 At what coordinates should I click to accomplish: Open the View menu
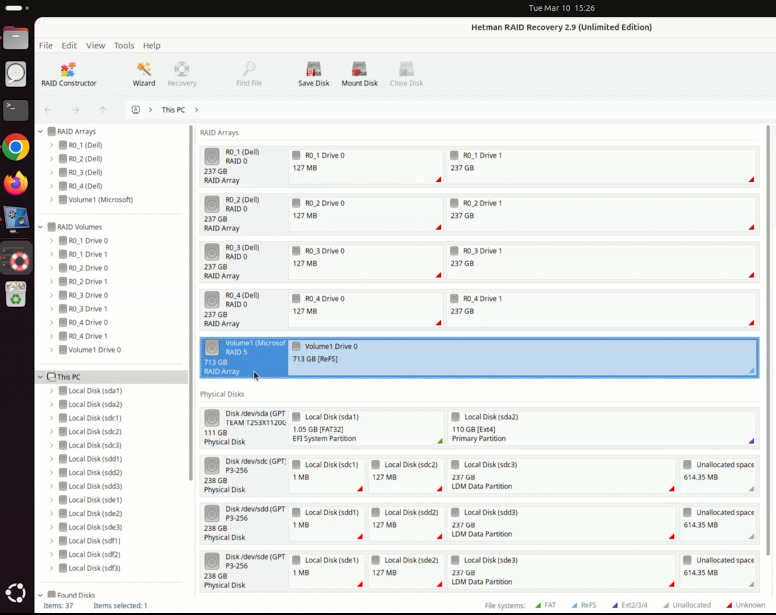tap(96, 46)
